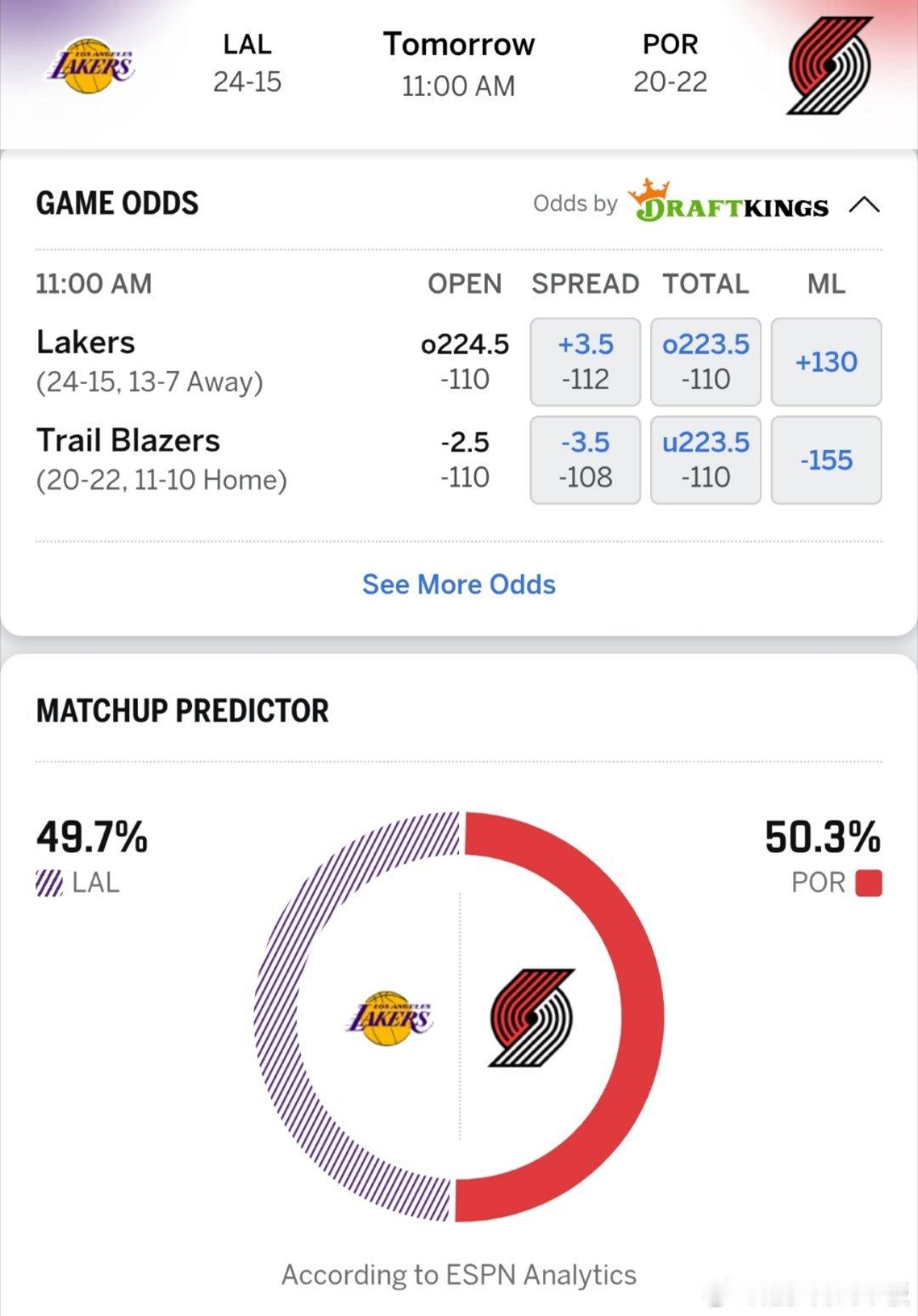Select the Lakers logo inside the predictor ring
918x1316 pixels.
tap(391, 1019)
